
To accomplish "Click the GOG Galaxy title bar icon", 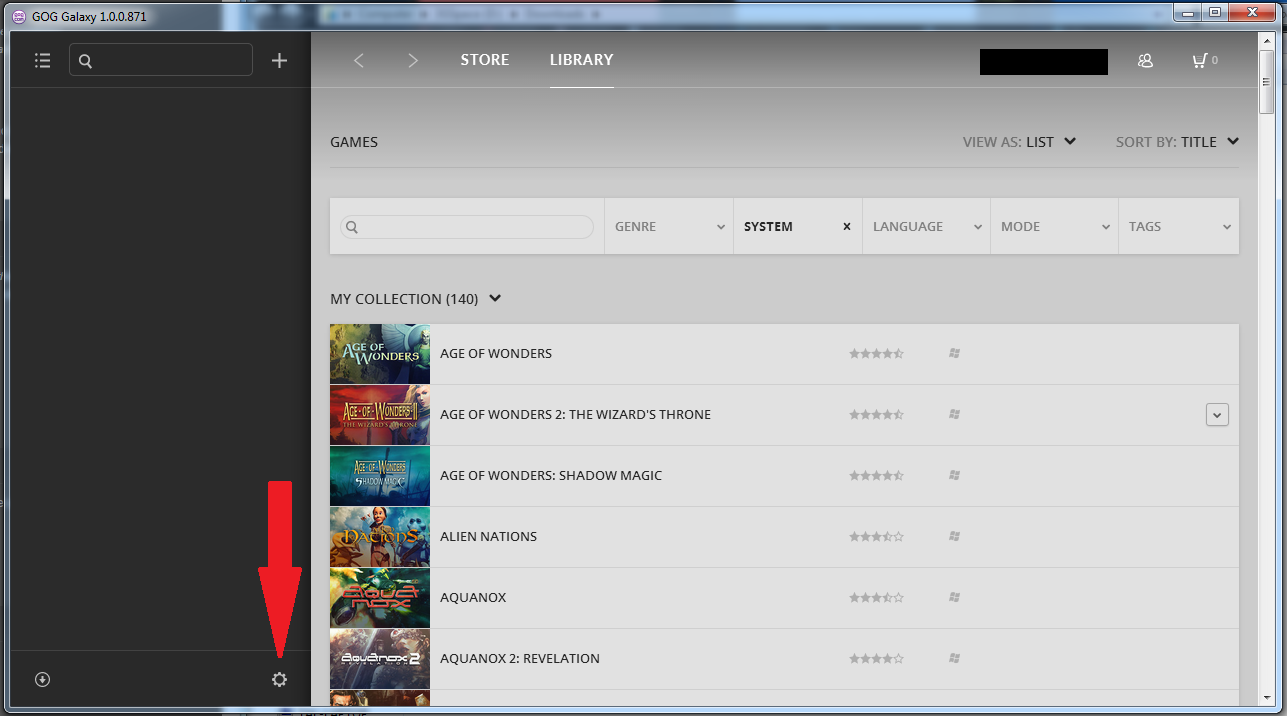I will (x=19, y=16).
